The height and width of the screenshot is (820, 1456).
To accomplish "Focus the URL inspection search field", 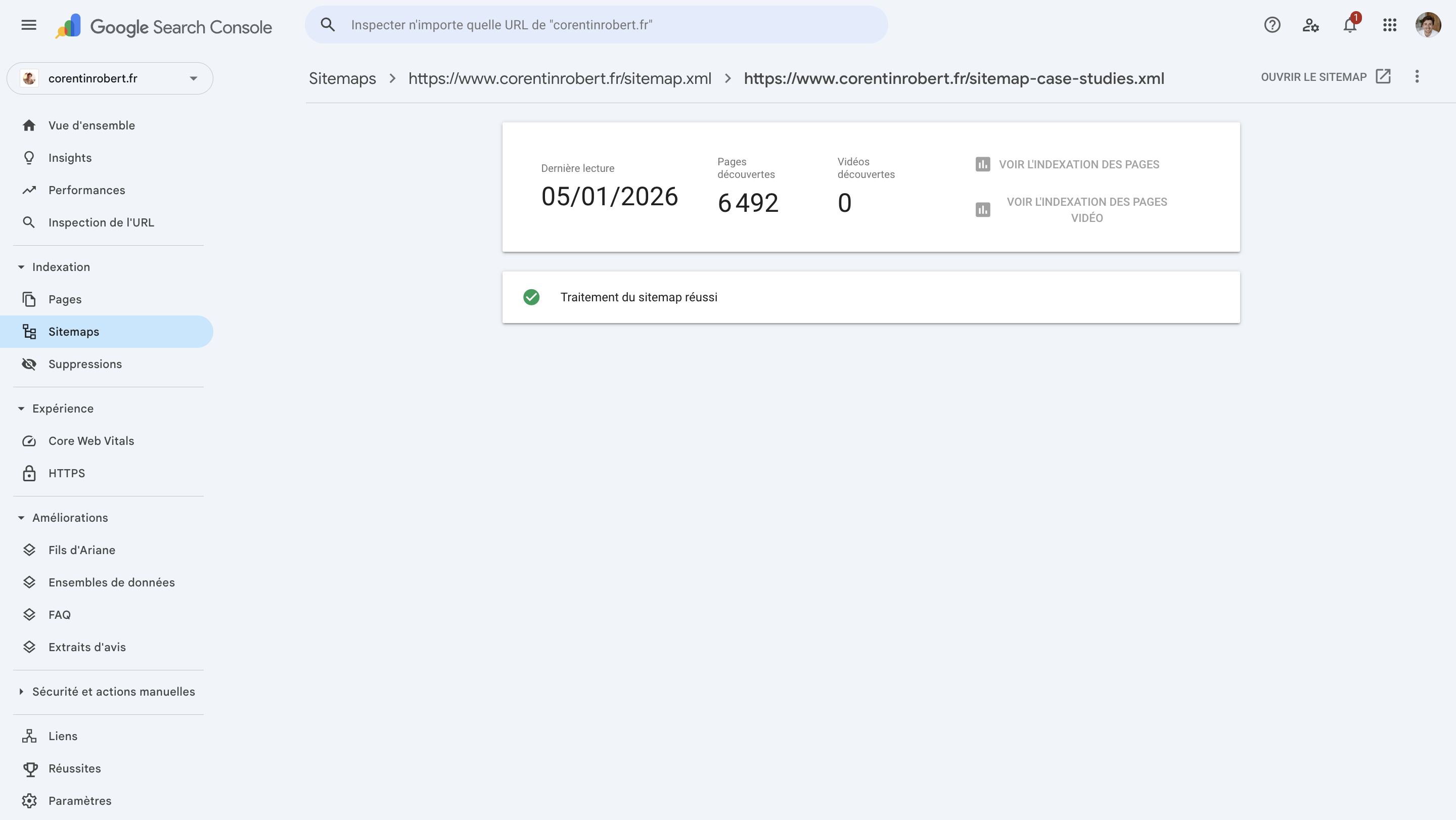I will click(x=597, y=25).
